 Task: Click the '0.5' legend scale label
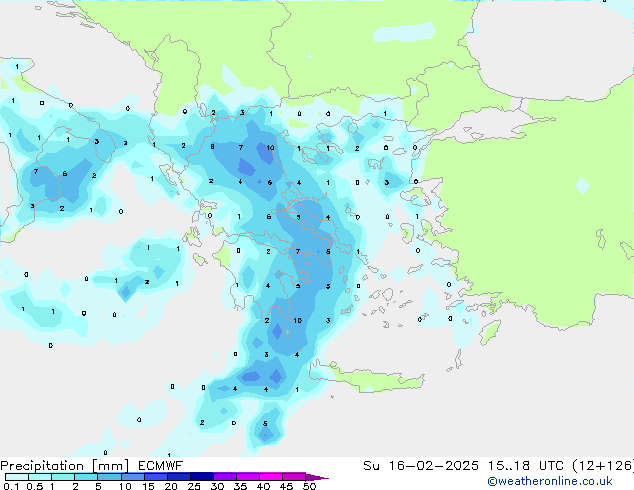click(35, 486)
